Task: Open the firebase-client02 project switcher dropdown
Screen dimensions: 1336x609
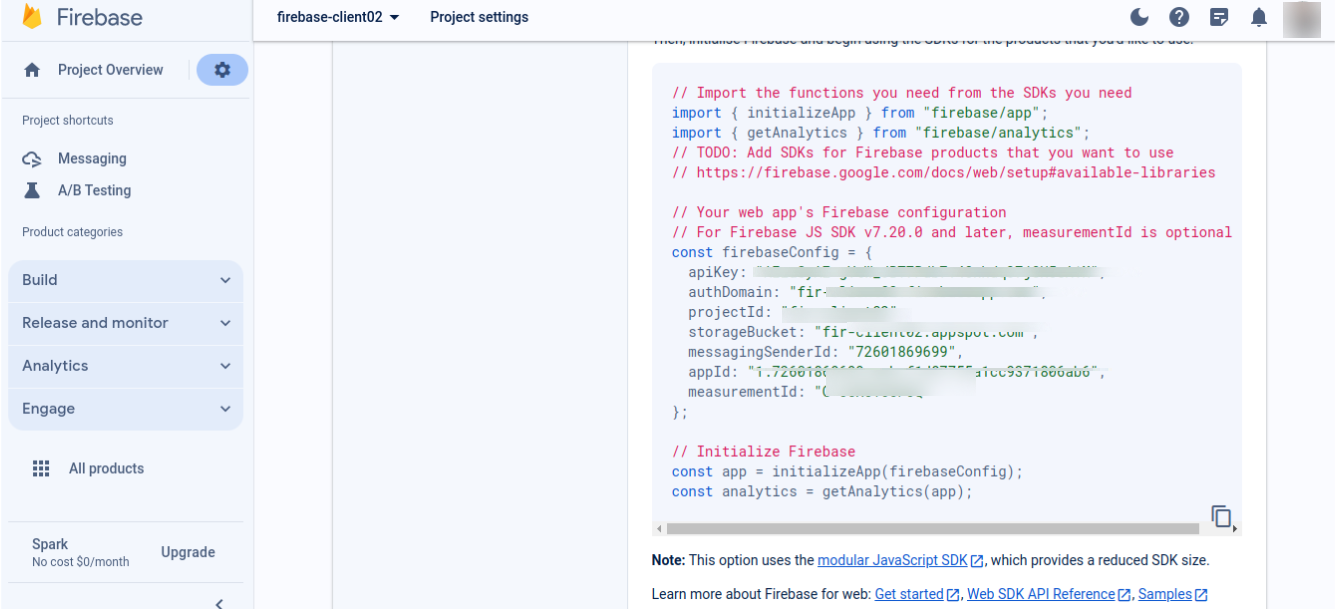Action: click(x=336, y=17)
